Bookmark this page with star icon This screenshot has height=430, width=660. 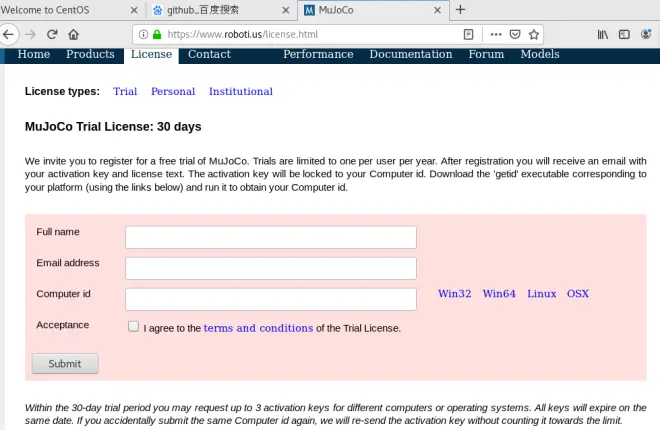click(534, 35)
